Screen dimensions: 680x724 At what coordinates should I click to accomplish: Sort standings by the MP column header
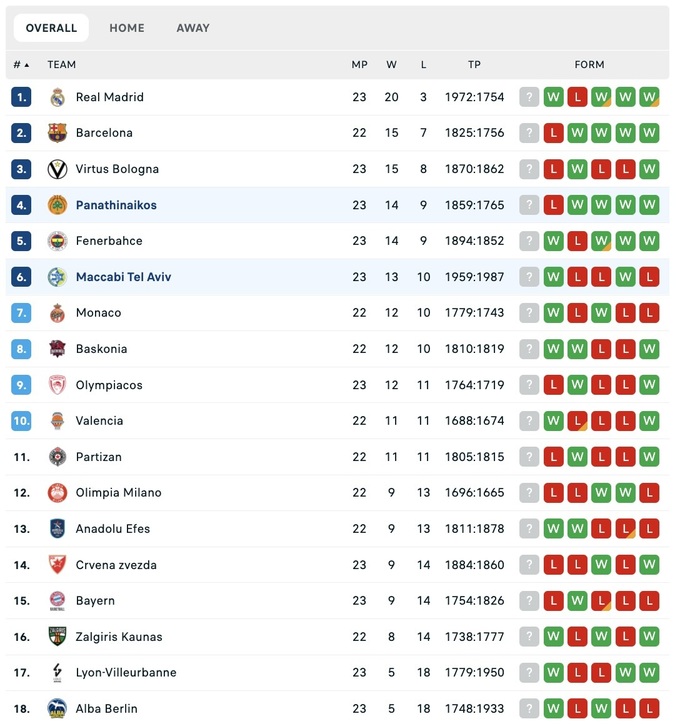359,65
